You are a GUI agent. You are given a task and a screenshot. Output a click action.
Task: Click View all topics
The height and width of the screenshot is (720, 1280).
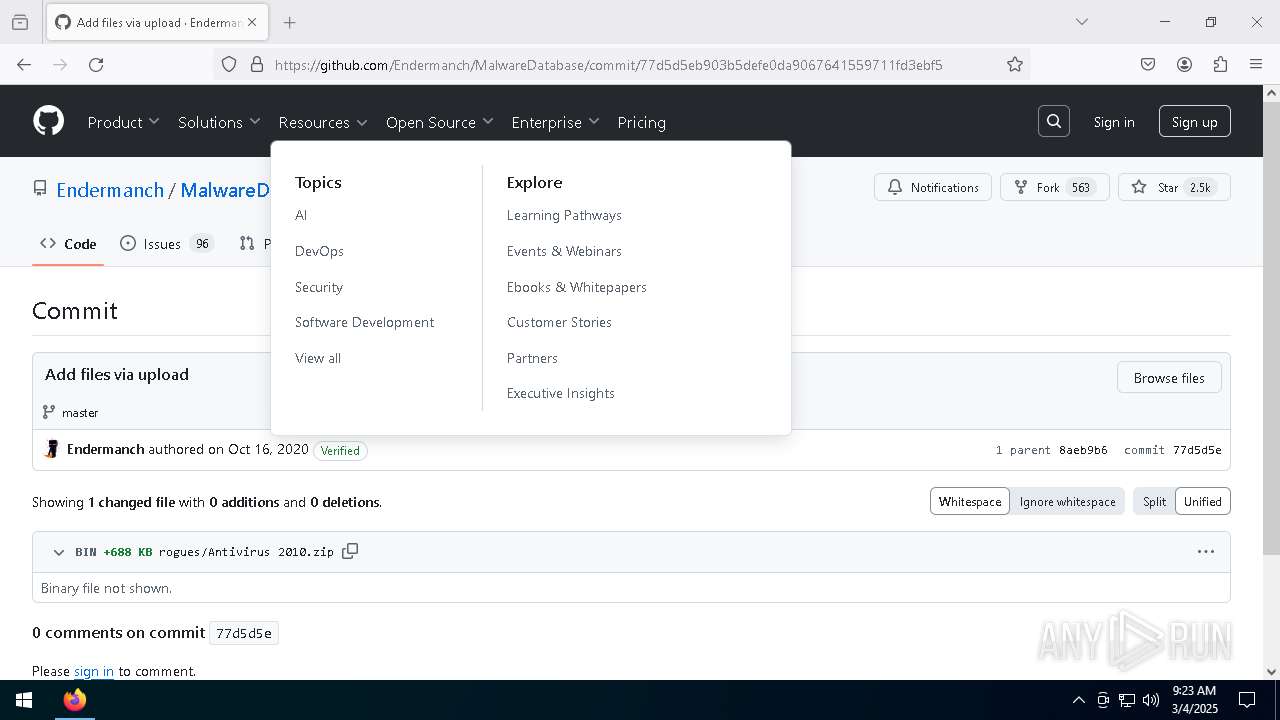coord(318,358)
